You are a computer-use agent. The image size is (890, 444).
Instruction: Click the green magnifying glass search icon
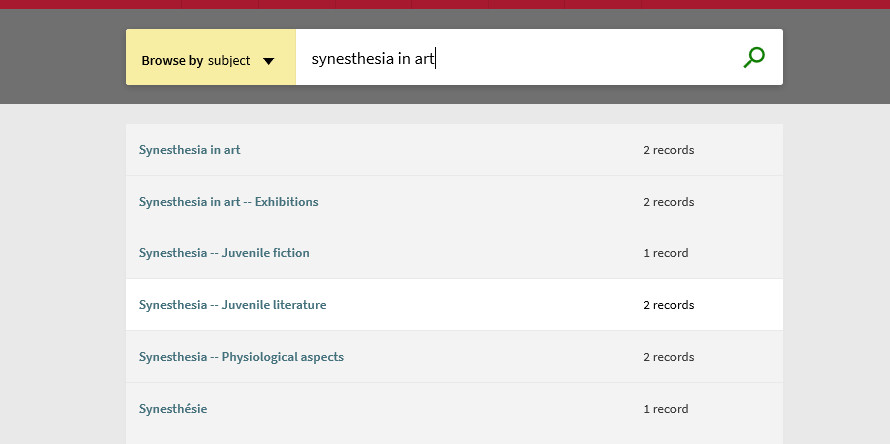[x=754, y=57]
